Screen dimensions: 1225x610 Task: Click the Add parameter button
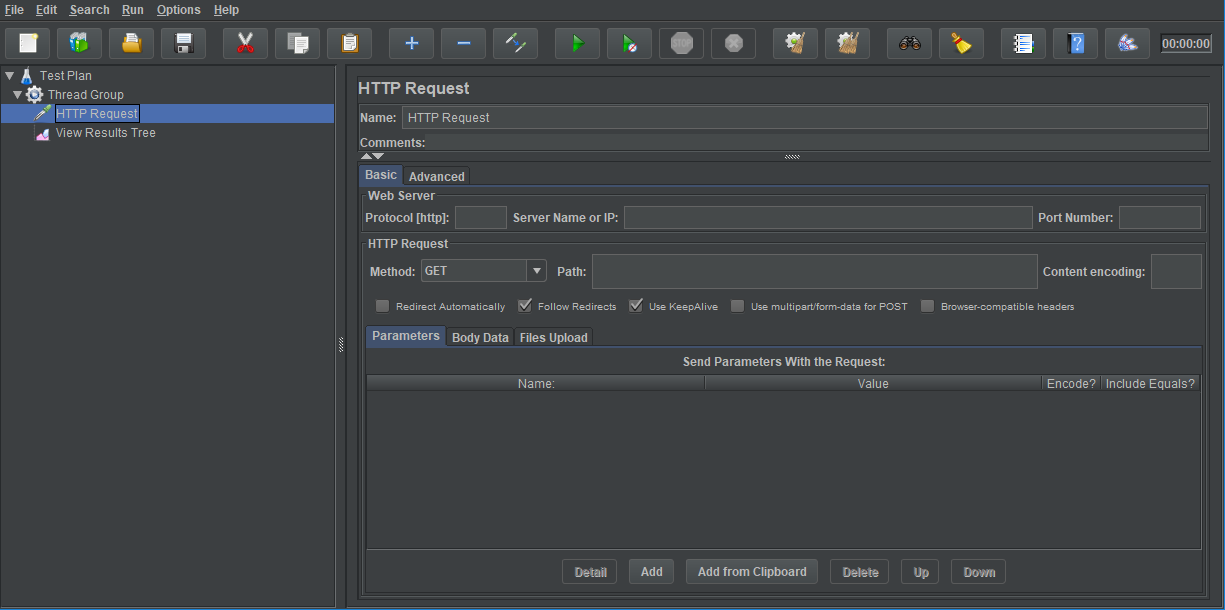(651, 572)
